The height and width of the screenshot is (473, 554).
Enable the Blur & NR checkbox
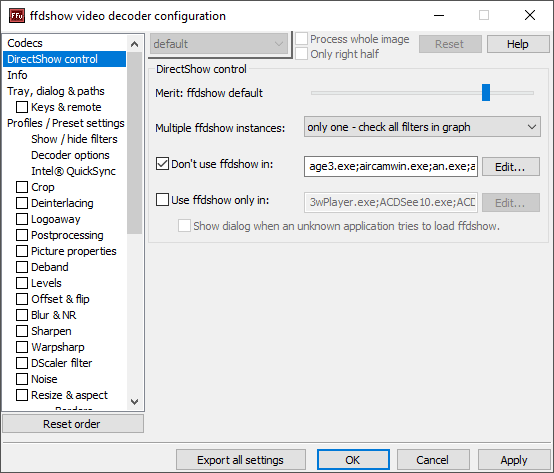22,315
